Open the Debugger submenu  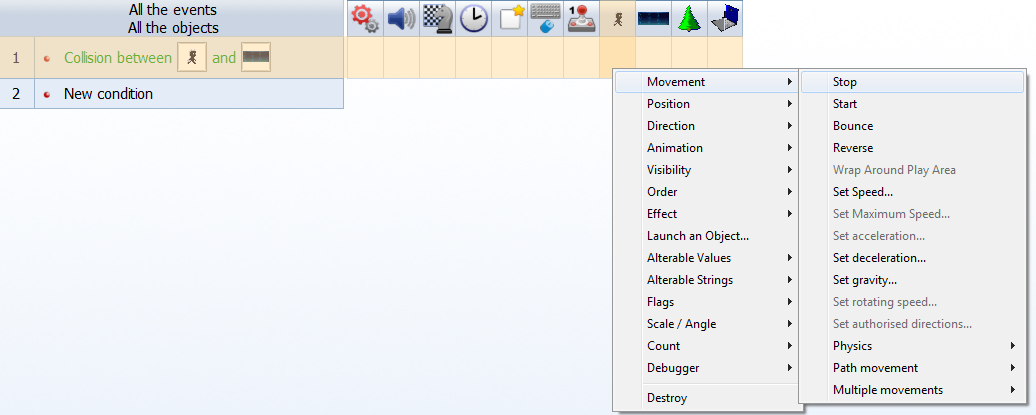(706, 367)
